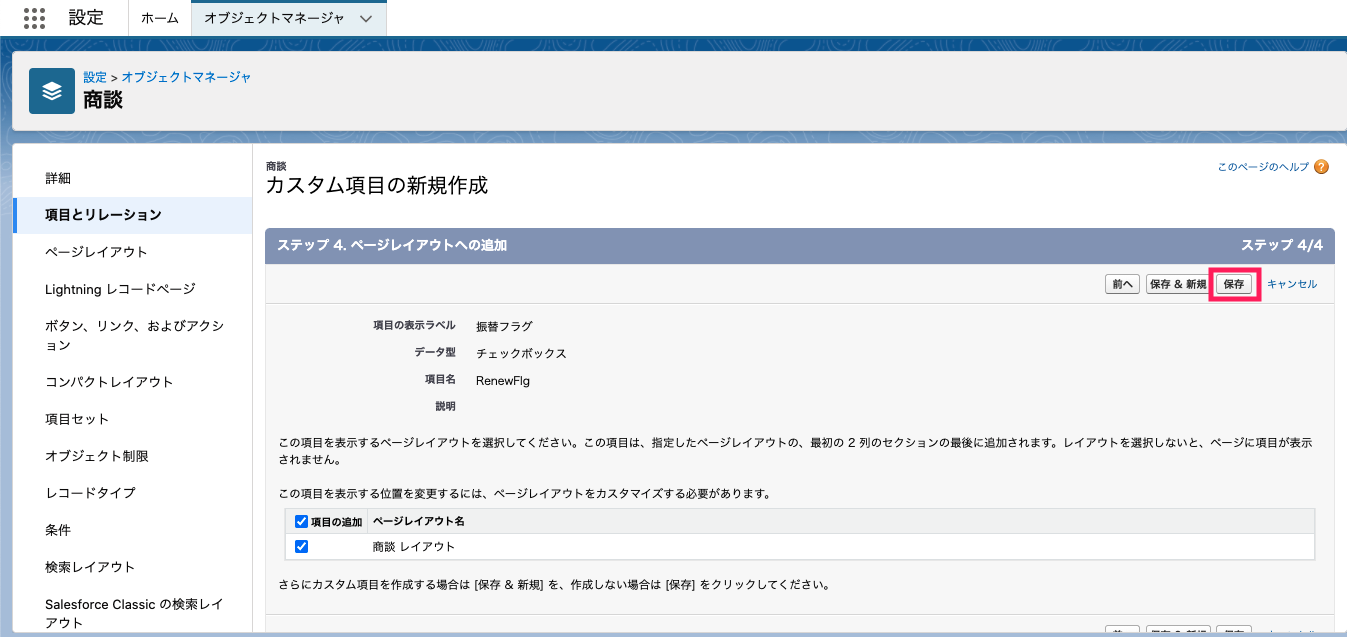Open the App Launcher grid icon
Image resolution: width=1347 pixels, height=637 pixels.
34,18
